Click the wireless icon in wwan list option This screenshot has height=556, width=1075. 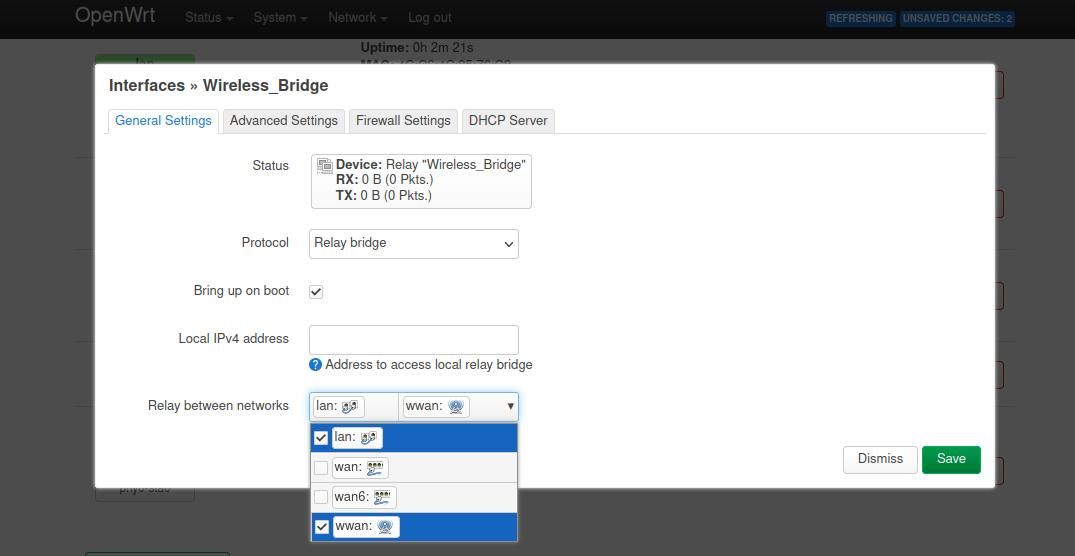click(385, 526)
